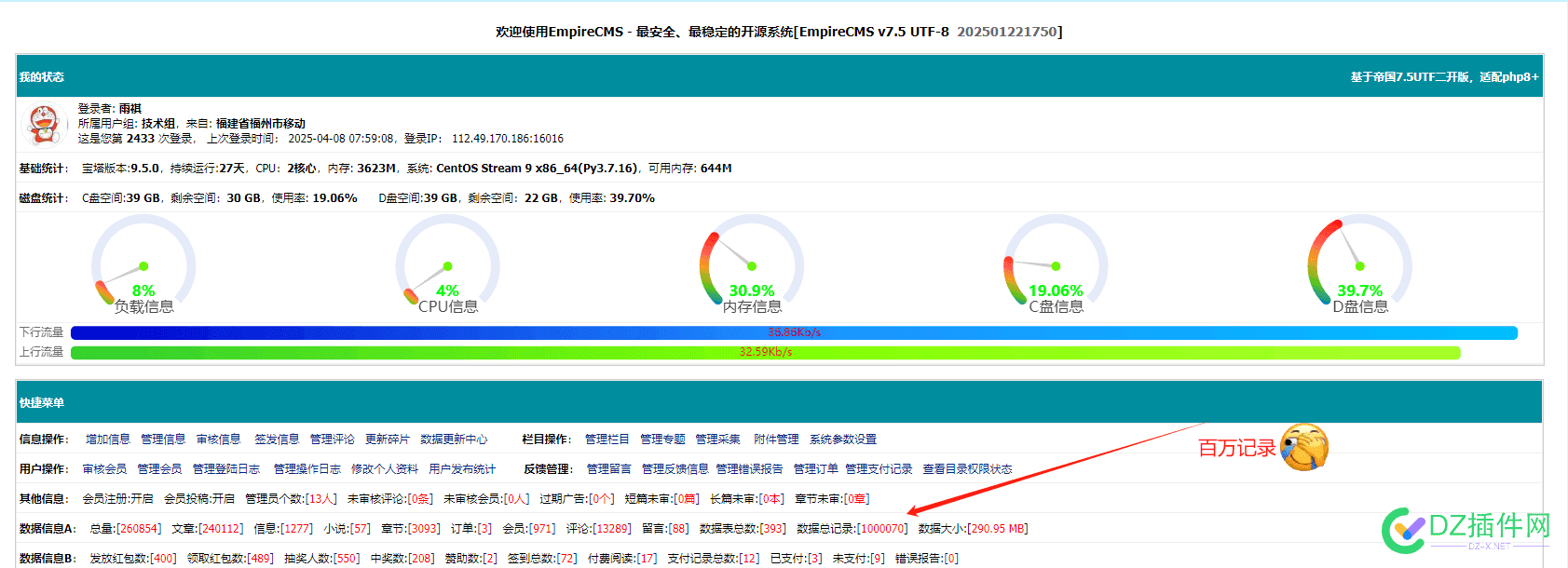Click the CPU信息 4% gauge

pyautogui.click(x=447, y=265)
